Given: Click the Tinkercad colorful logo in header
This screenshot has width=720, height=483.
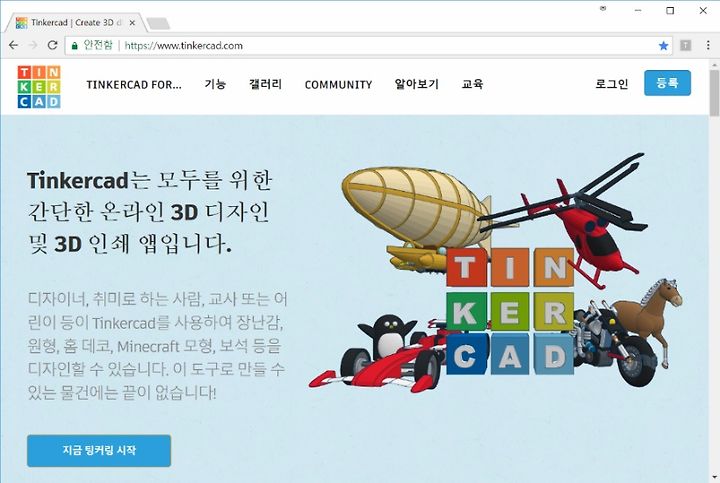Looking at the screenshot, I should [x=39, y=86].
